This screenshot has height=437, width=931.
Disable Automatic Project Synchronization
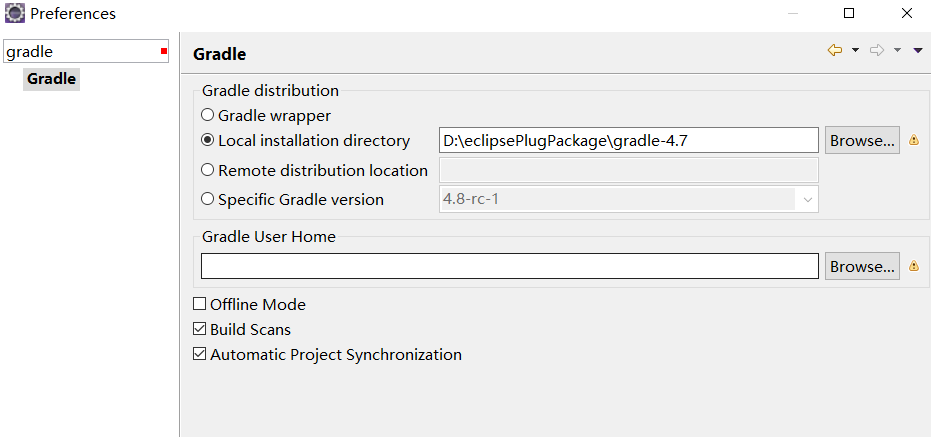[200, 354]
